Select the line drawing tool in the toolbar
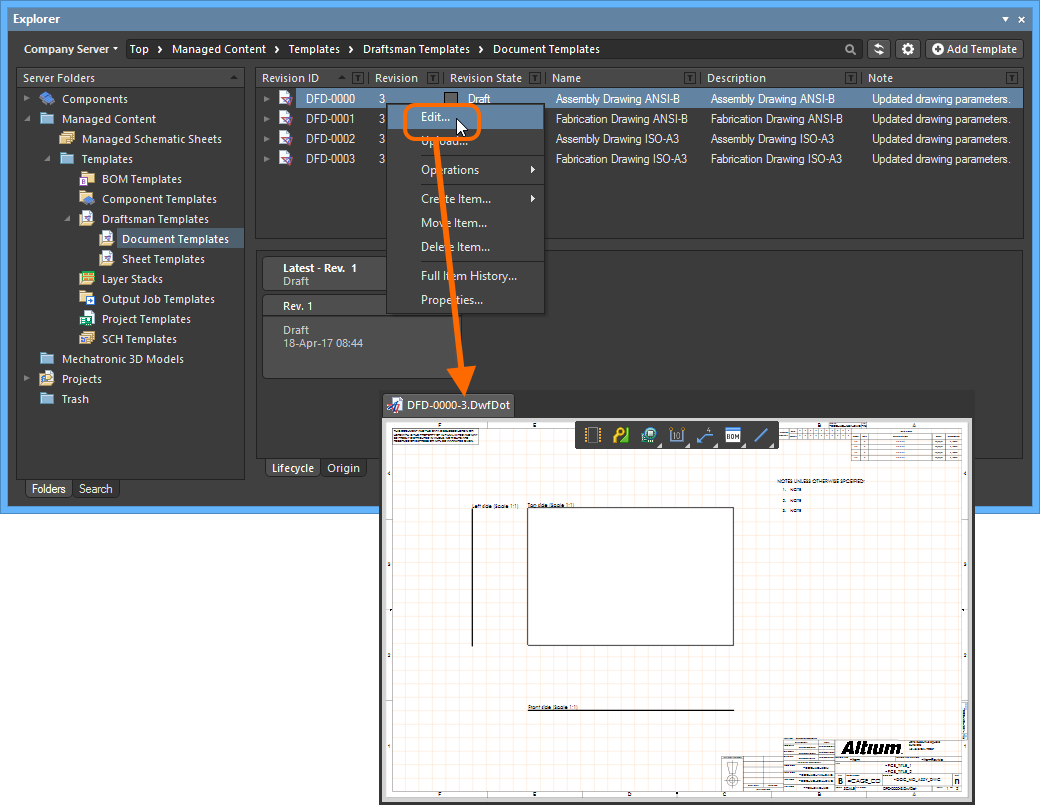 coord(761,436)
